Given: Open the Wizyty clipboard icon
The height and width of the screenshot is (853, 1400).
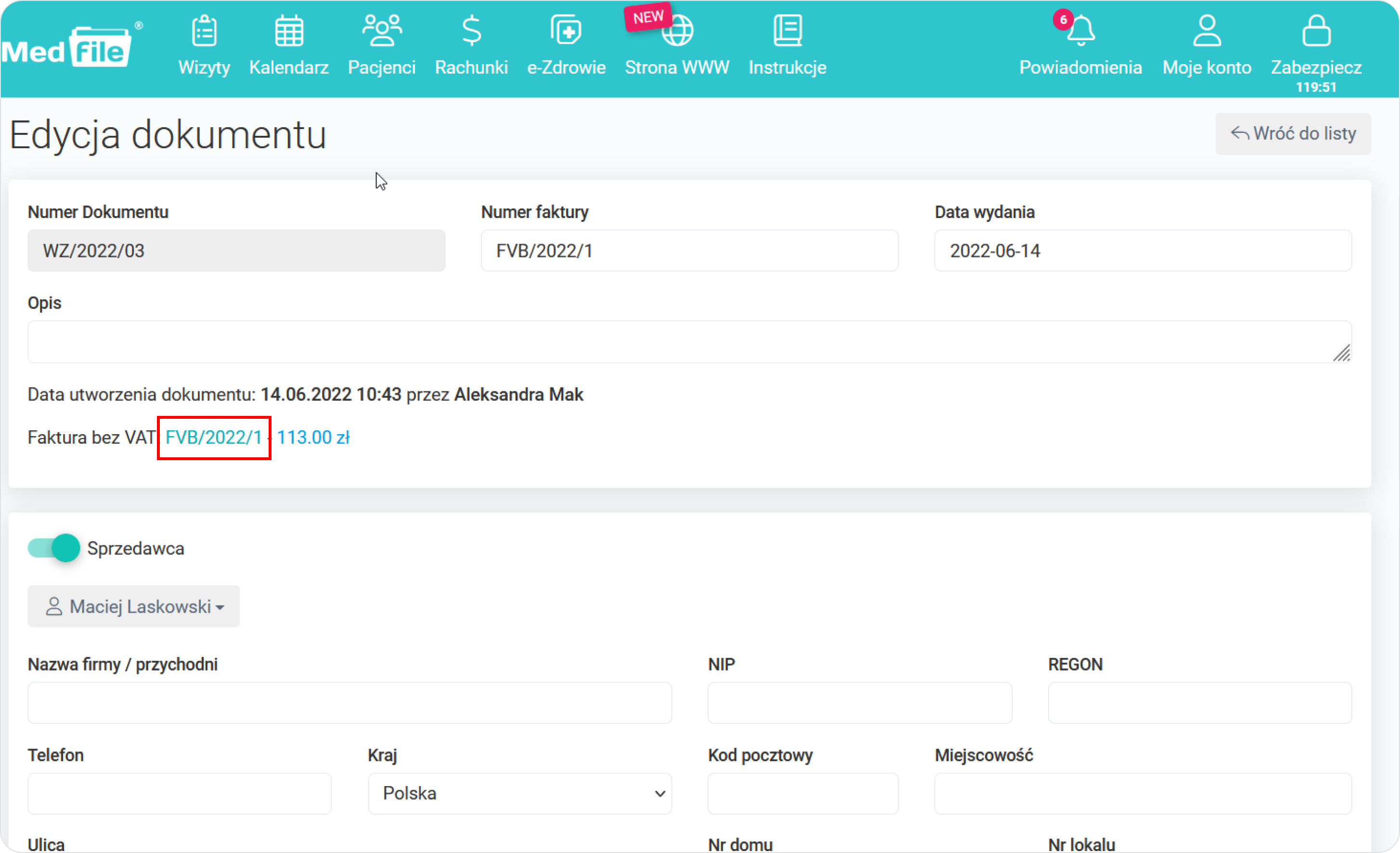Looking at the screenshot, I should tap(204, 31).
